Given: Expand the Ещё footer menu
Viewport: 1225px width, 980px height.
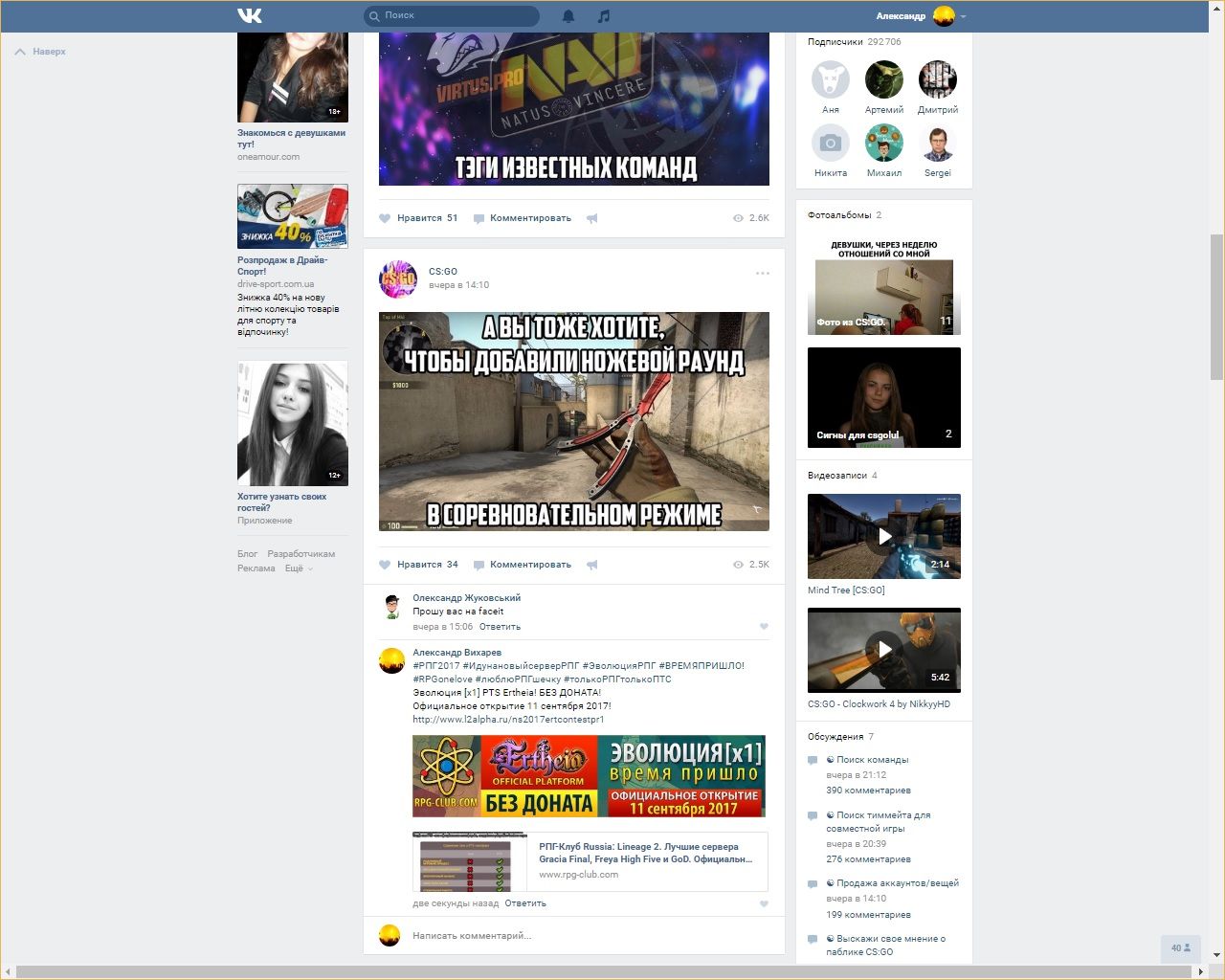Looking at the screenshot, I should (x=298, y=568).
